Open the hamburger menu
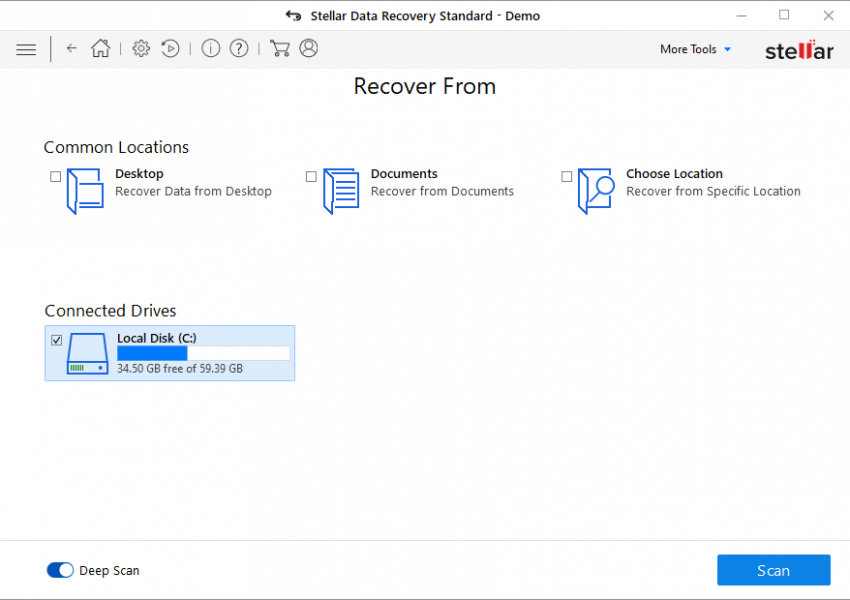Viewport: 850px width, 600px height. tap(26, 48)
